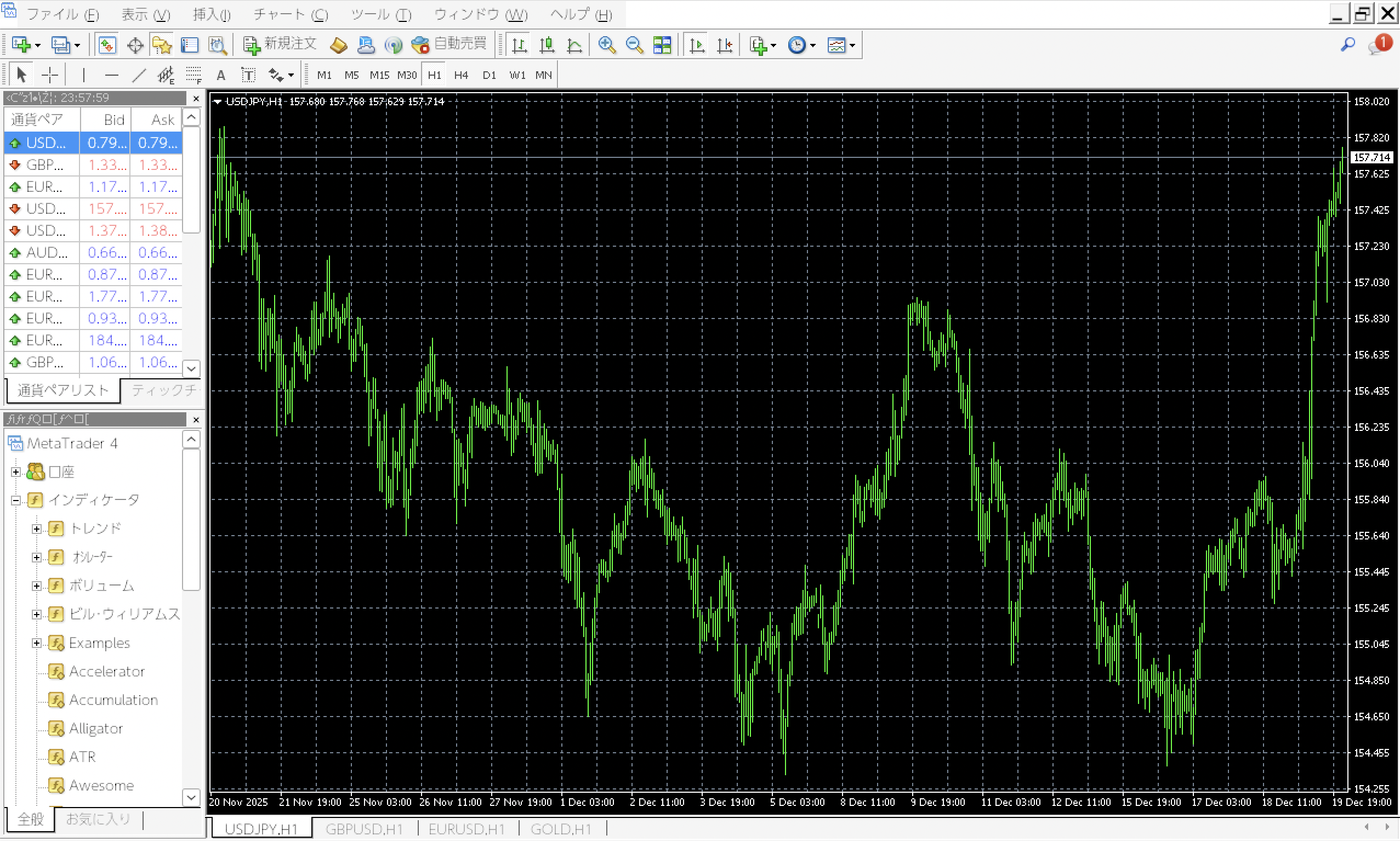Screen dimensions: 1400x841
Task: Toggle the chart shift button
Action: coord(725,45)
